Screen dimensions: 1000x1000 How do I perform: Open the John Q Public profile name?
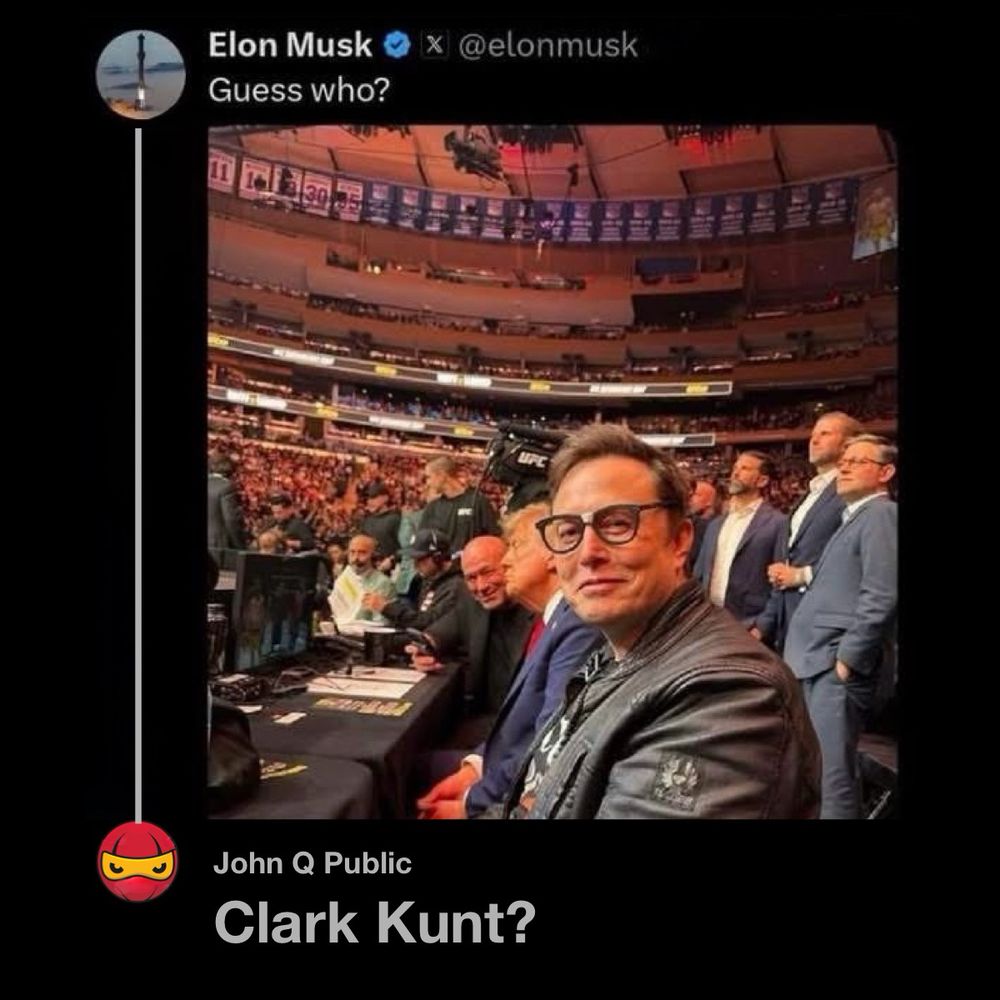point(312,864)
